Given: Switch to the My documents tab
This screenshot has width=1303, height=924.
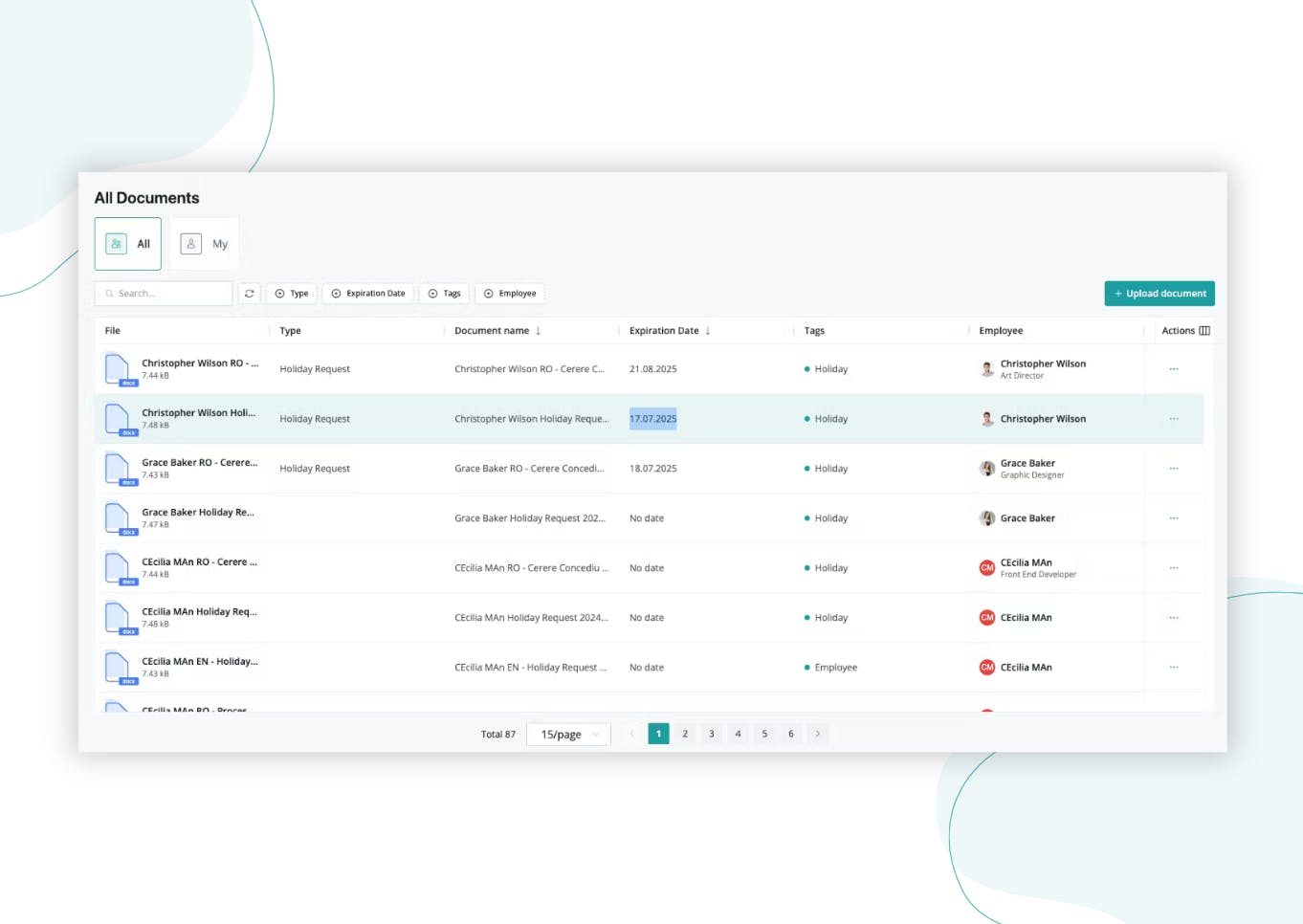Looking at the screenshot, I should (x=204, y=243).
